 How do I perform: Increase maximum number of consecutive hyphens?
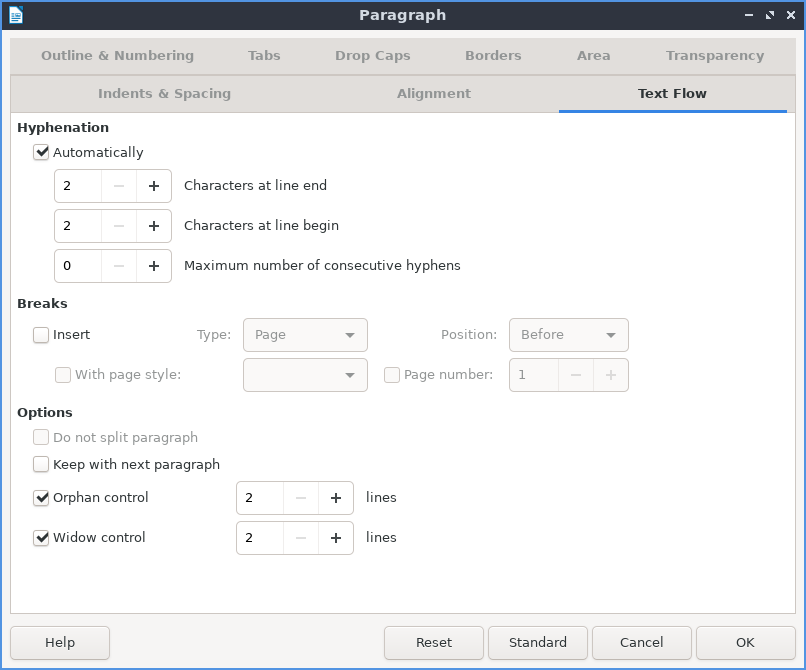tap(154, 266)
